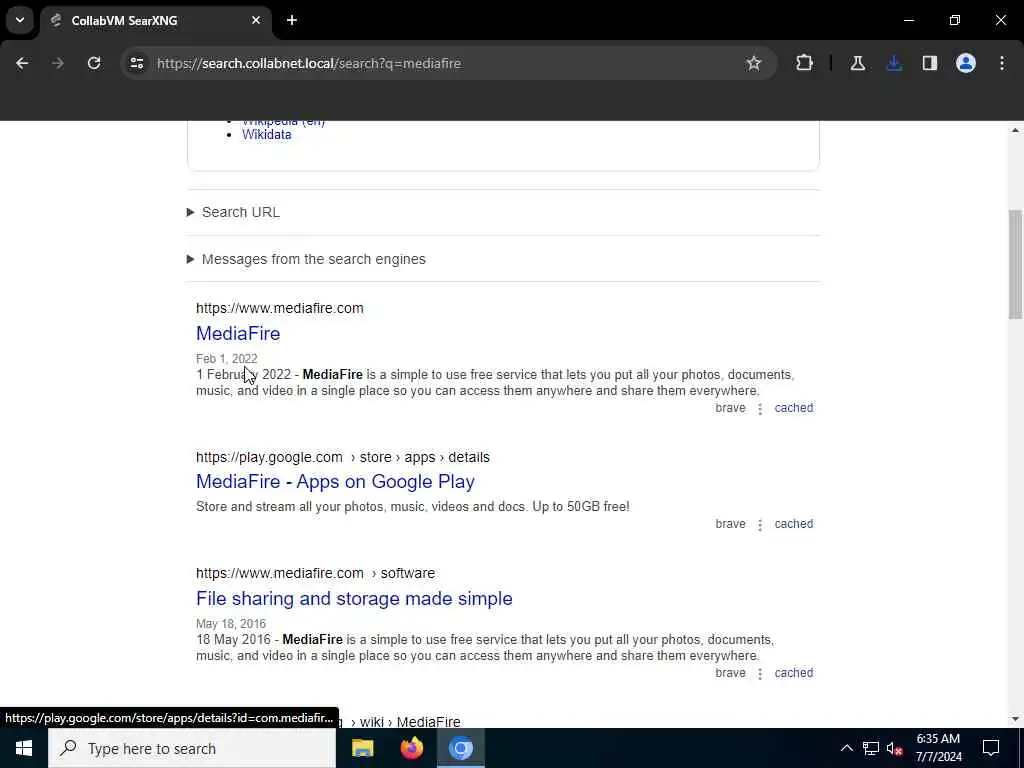Click the Type here to search box
This screenshot has width=1024, height=768.
click(192, 748)
